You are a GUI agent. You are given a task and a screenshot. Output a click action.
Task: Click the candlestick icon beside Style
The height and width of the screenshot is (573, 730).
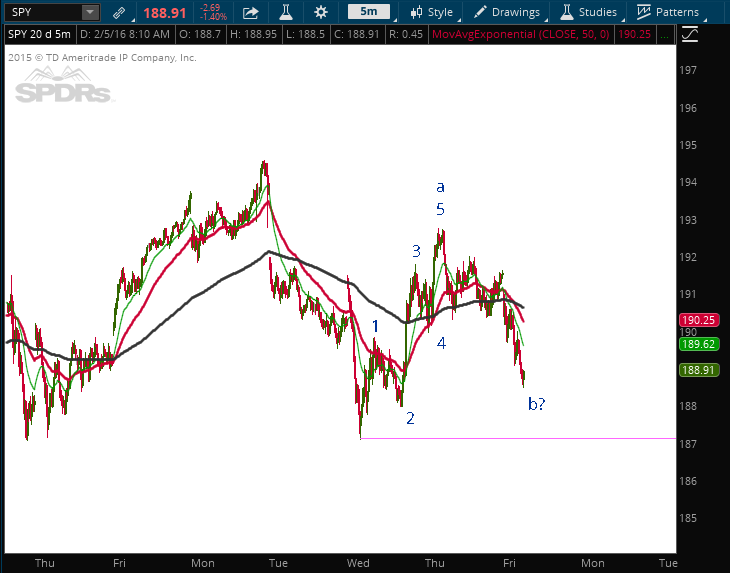pyautogui.click(x=416, y=12)
